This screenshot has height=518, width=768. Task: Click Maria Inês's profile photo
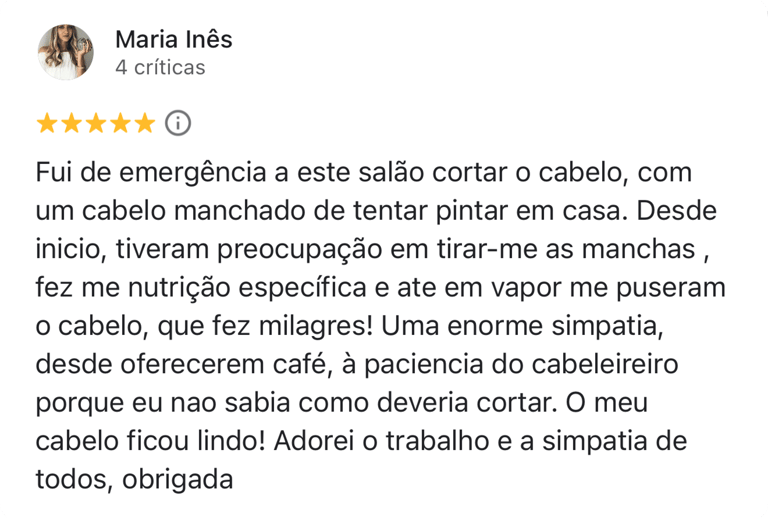click(66, 52)
